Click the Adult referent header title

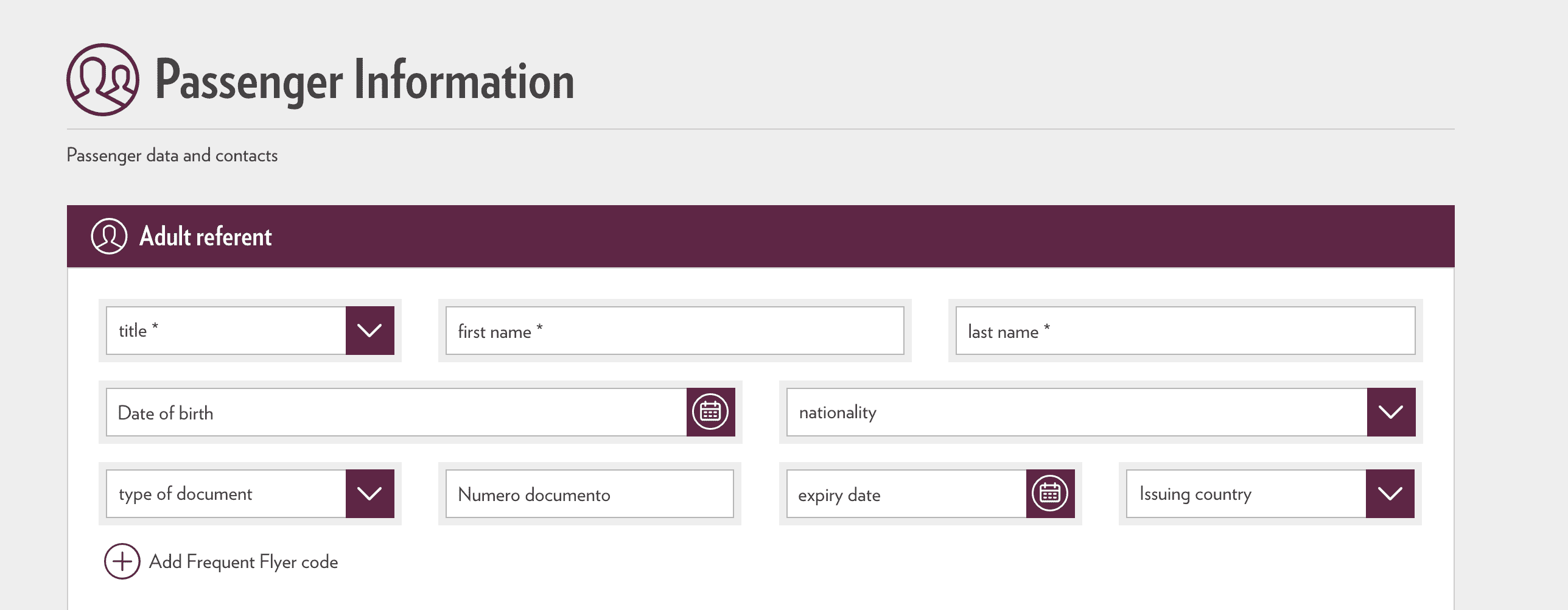point(206,236)
